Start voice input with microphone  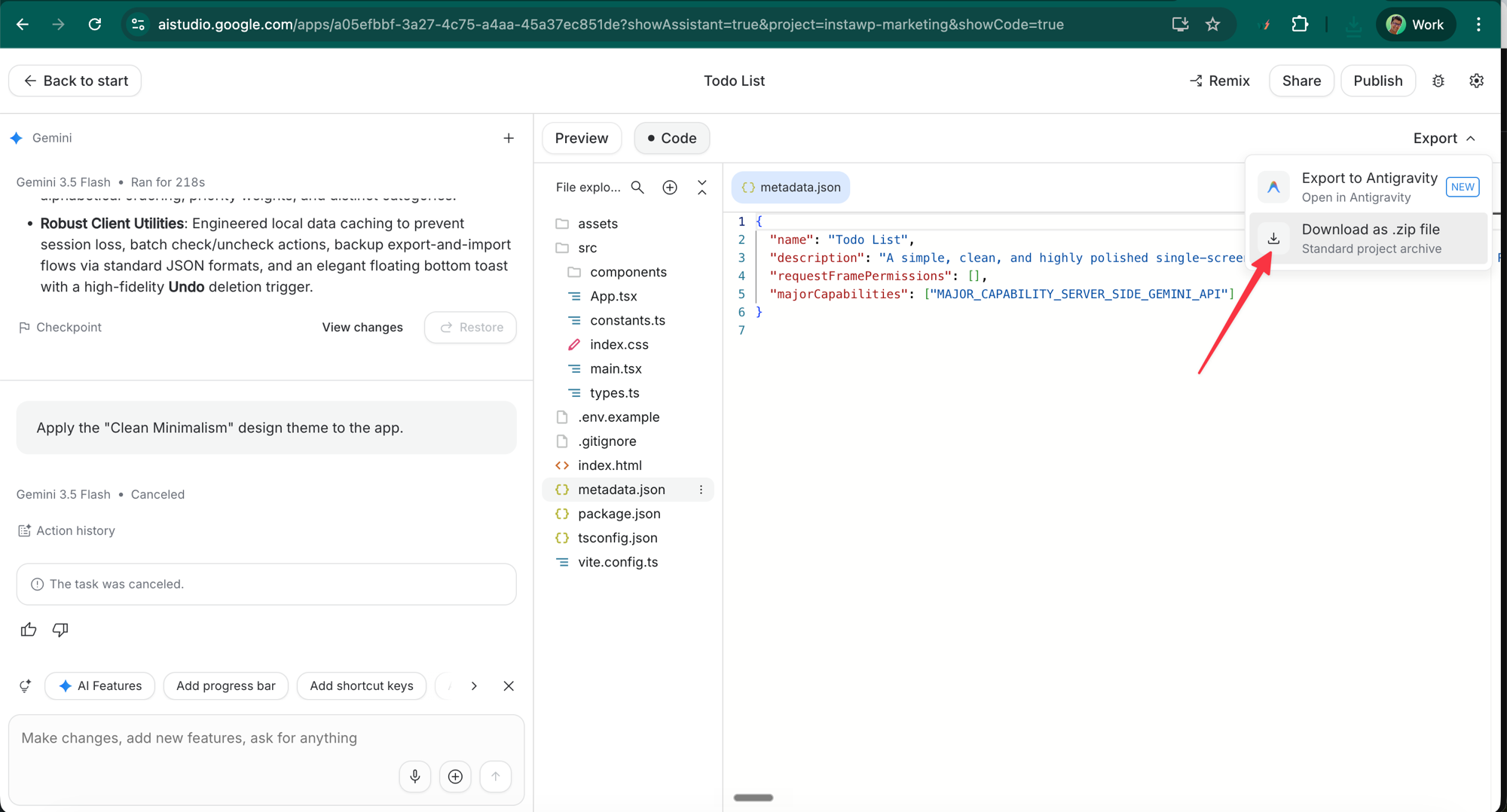[x=415, y=776]
